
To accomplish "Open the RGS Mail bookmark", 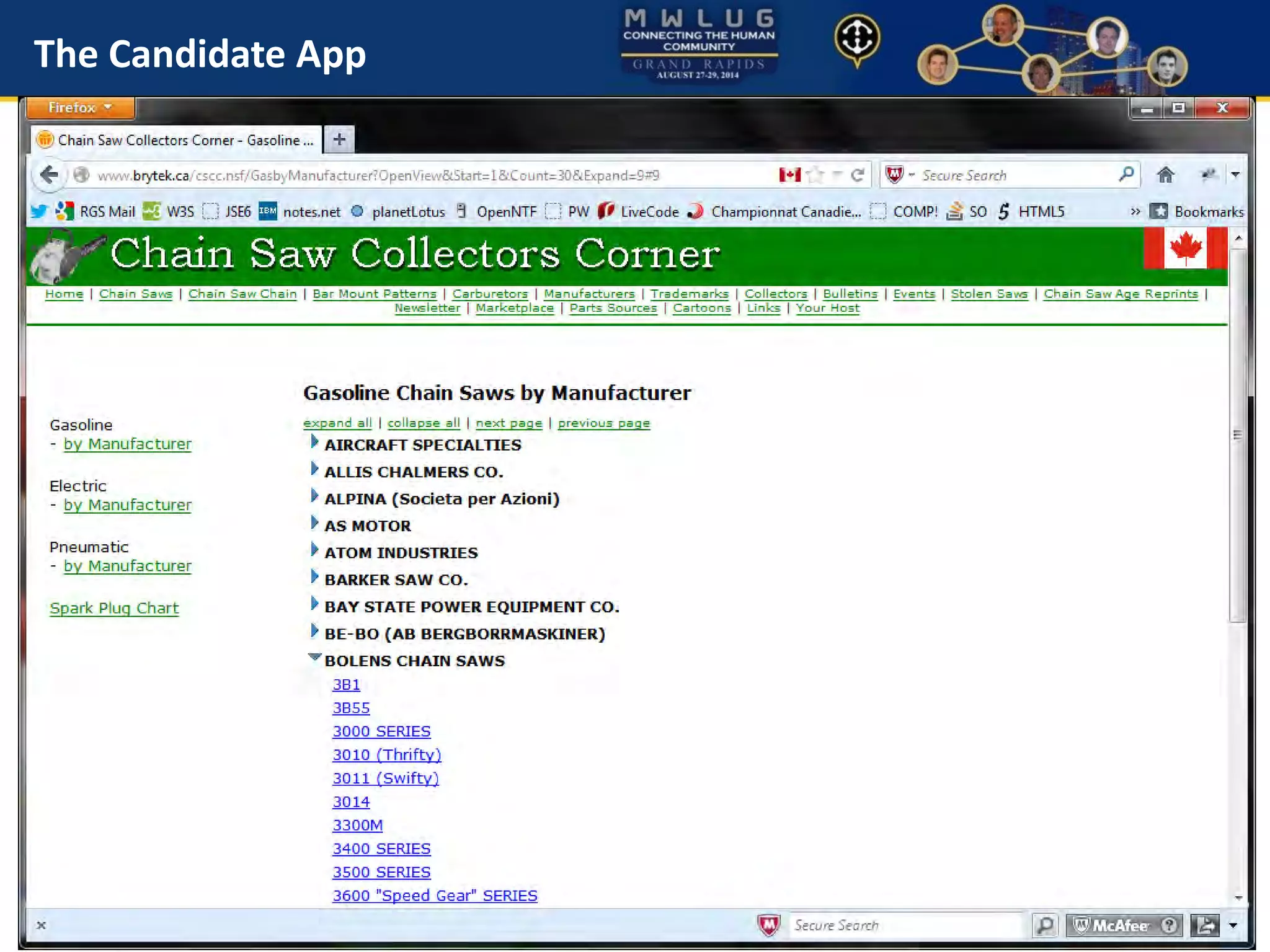I will [x=95, y=211].
